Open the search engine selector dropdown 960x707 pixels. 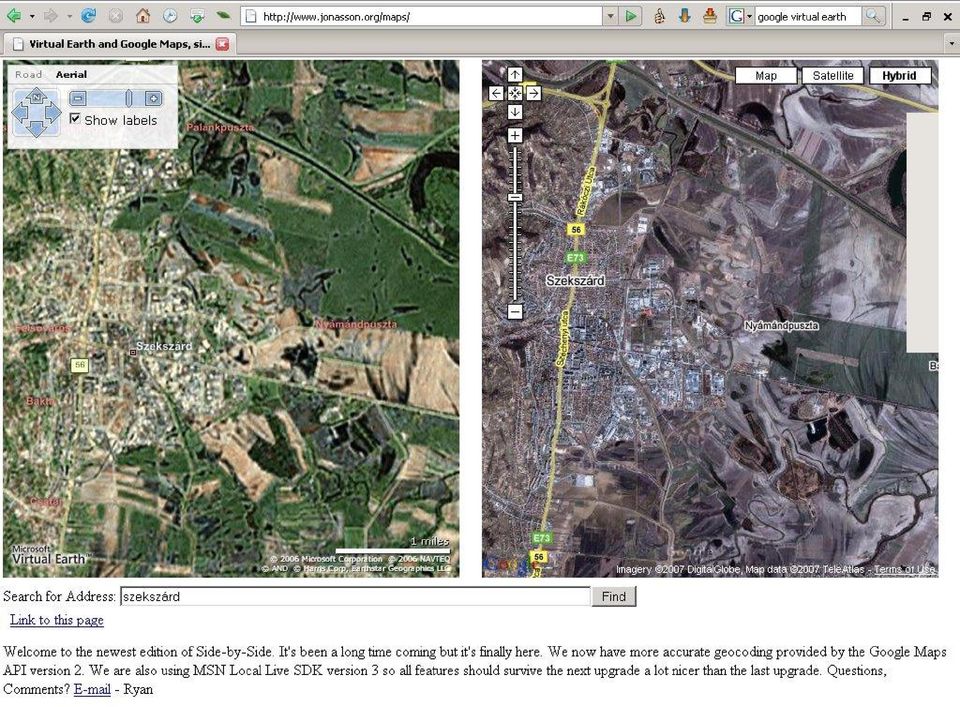pos(749,17)
